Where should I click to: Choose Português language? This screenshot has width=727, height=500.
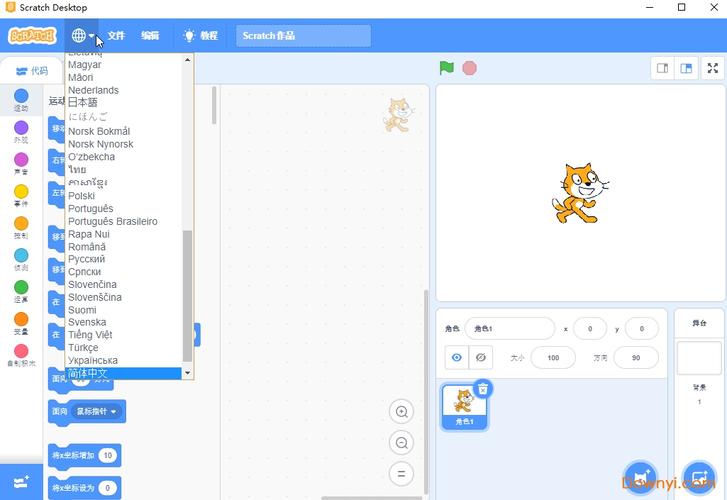[x=123, y=209]
